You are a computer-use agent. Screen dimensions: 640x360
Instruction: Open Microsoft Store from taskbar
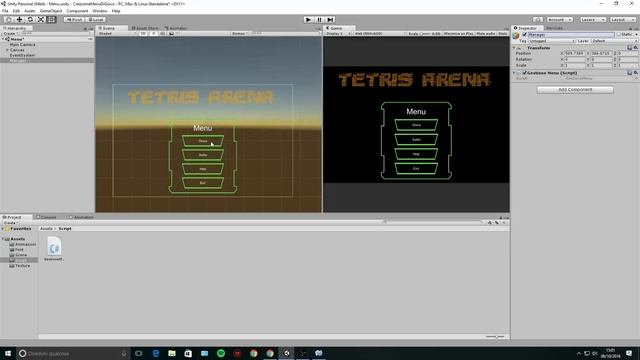coord(188,353)
